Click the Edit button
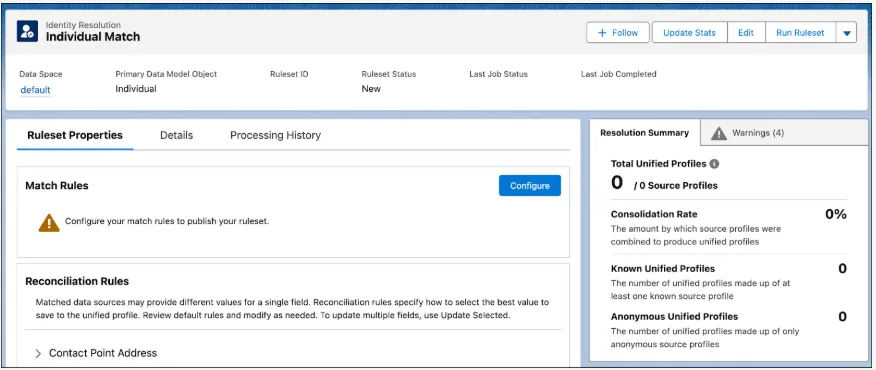Screen dimensions: 876x370 [x=746, y=33]
